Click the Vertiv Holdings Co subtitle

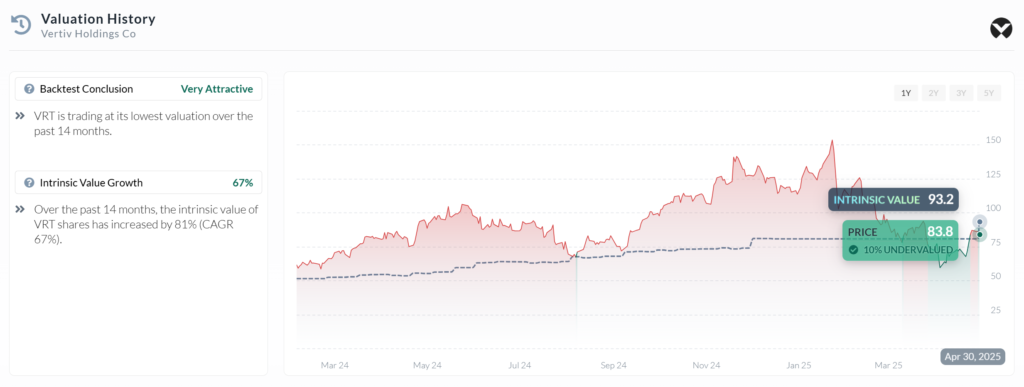pos(88,34)
